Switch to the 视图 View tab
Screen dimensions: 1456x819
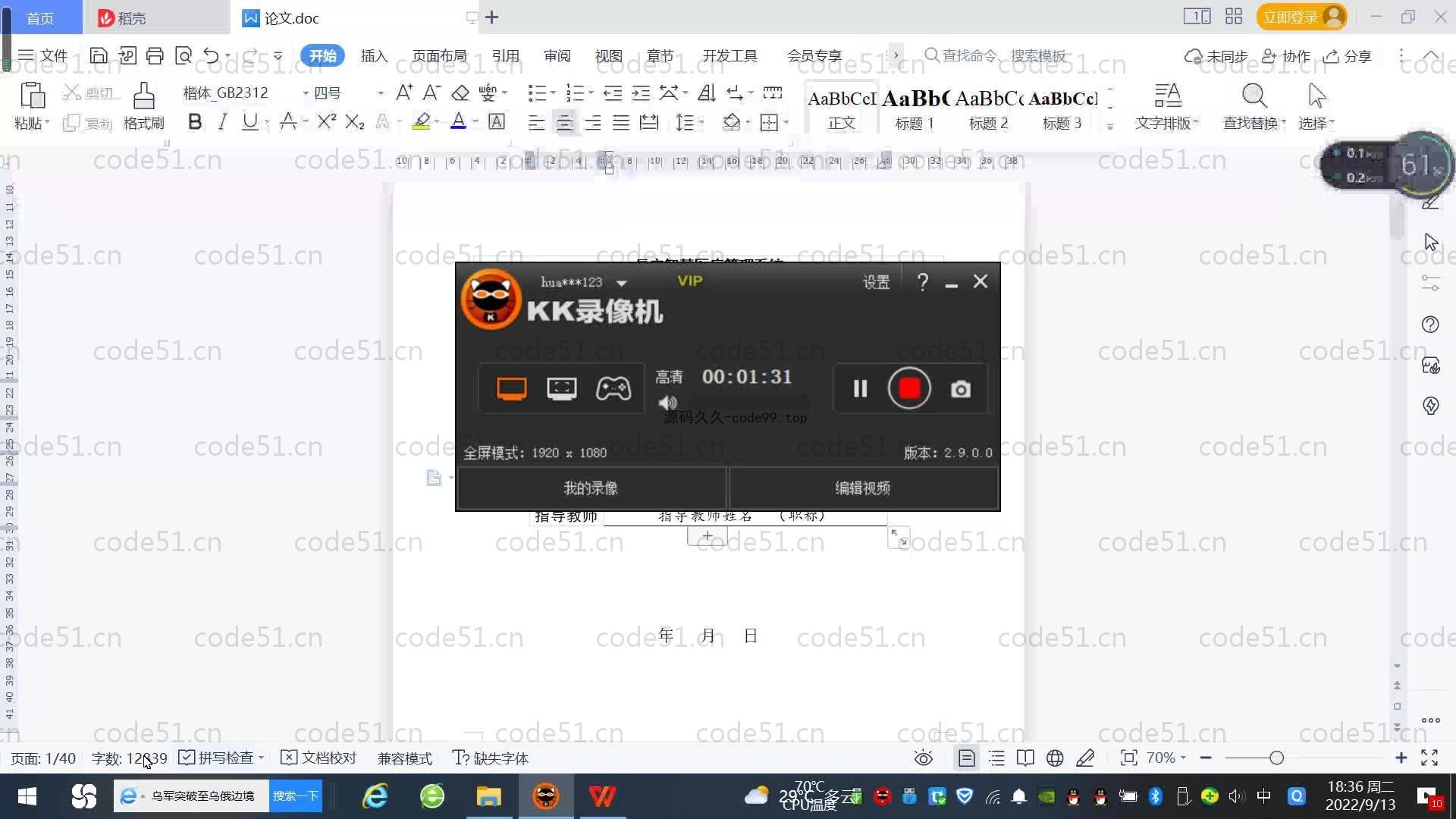608,56
